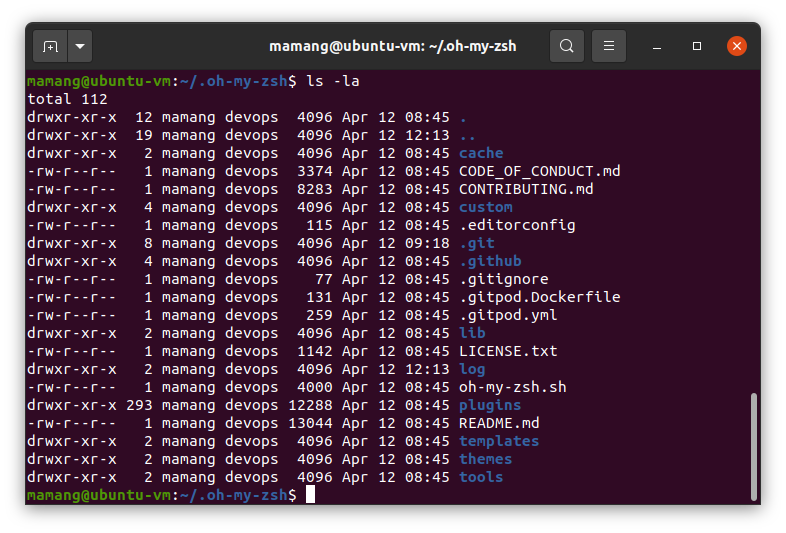786x533 pixels.
Task: Select the 'themes' directory name
Action: (x=485, y=459)
